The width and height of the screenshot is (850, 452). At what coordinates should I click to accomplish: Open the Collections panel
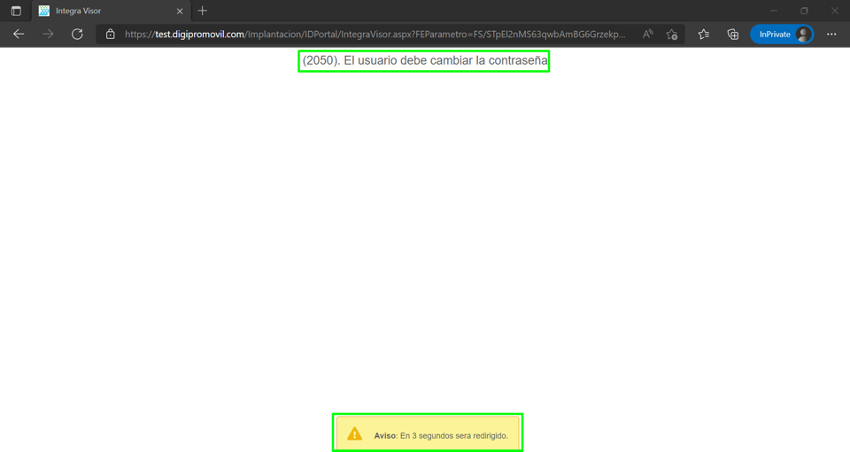tap(733, 34)
